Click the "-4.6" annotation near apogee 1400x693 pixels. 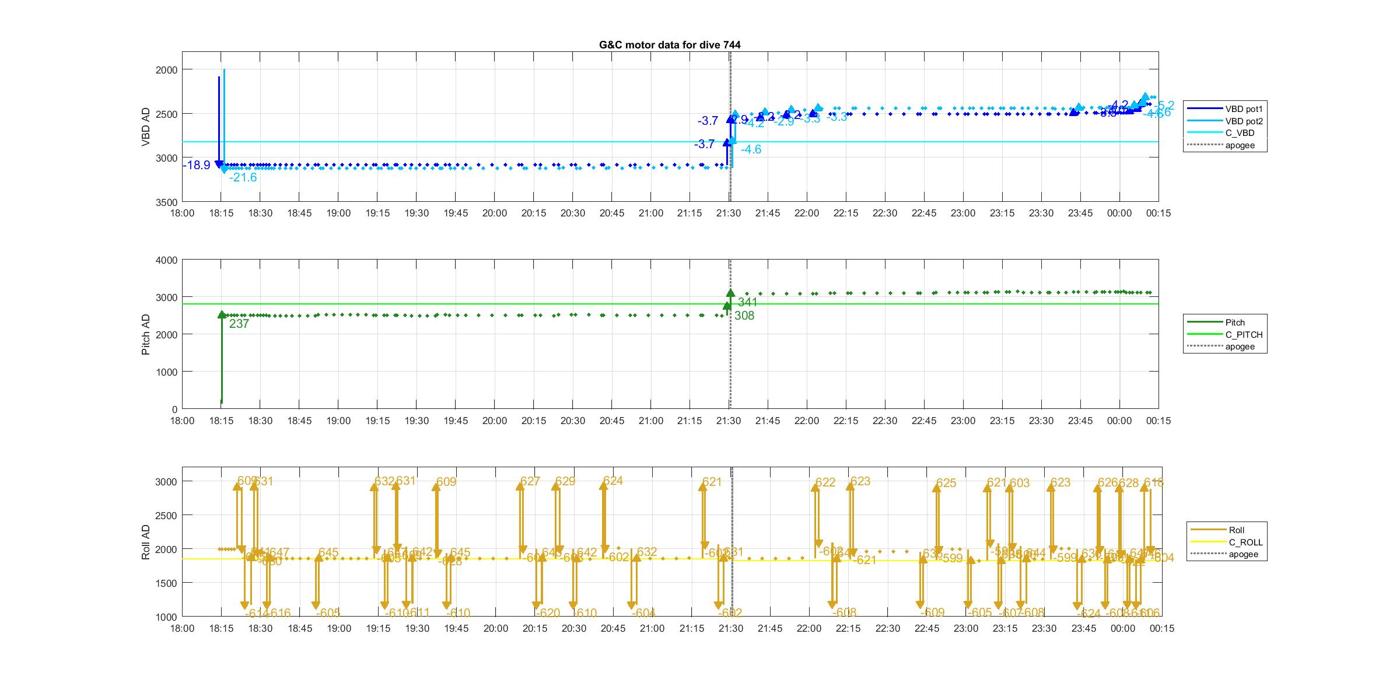[x=751, y=149]
